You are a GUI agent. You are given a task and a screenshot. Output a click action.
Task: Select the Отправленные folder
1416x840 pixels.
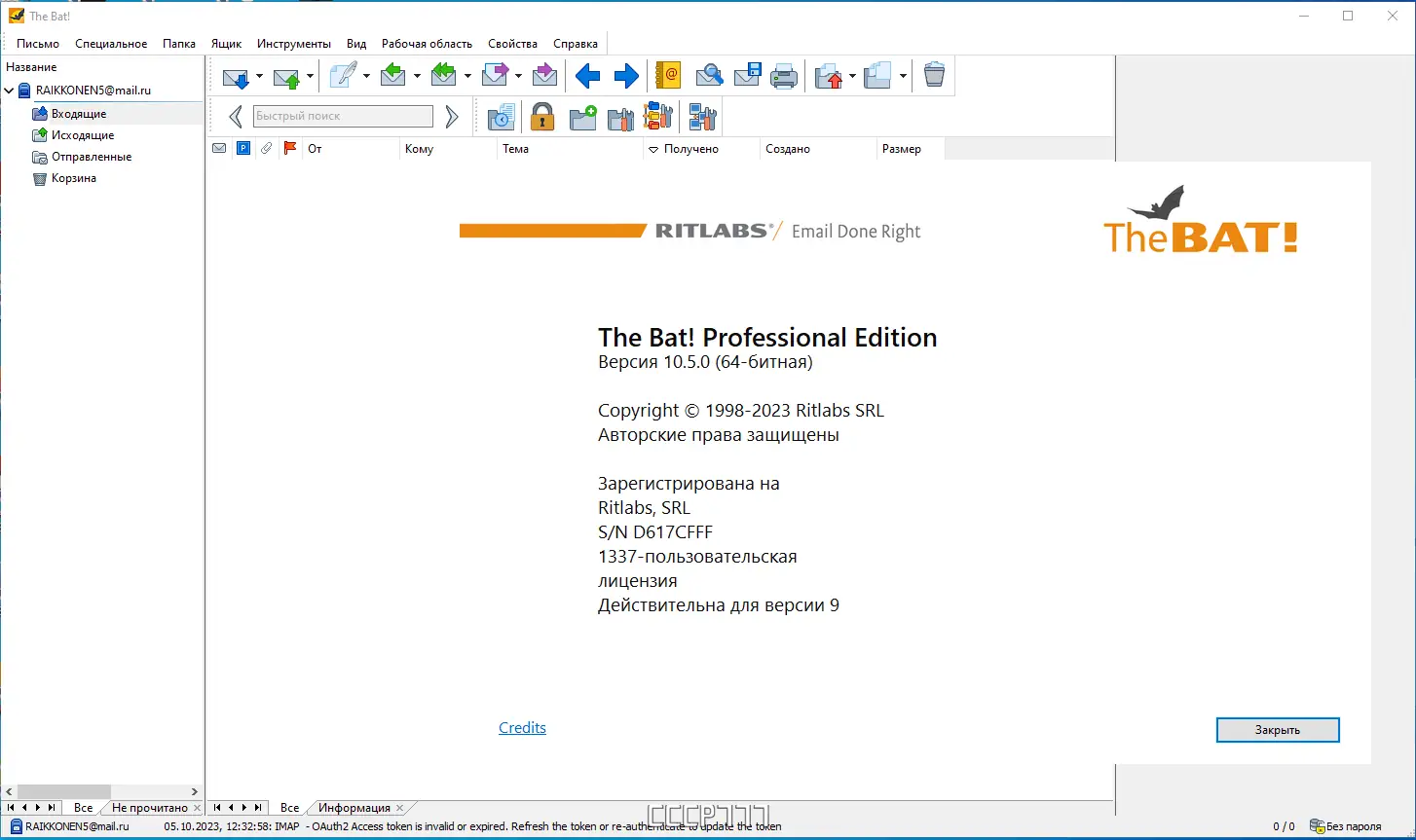click(92, 157)
